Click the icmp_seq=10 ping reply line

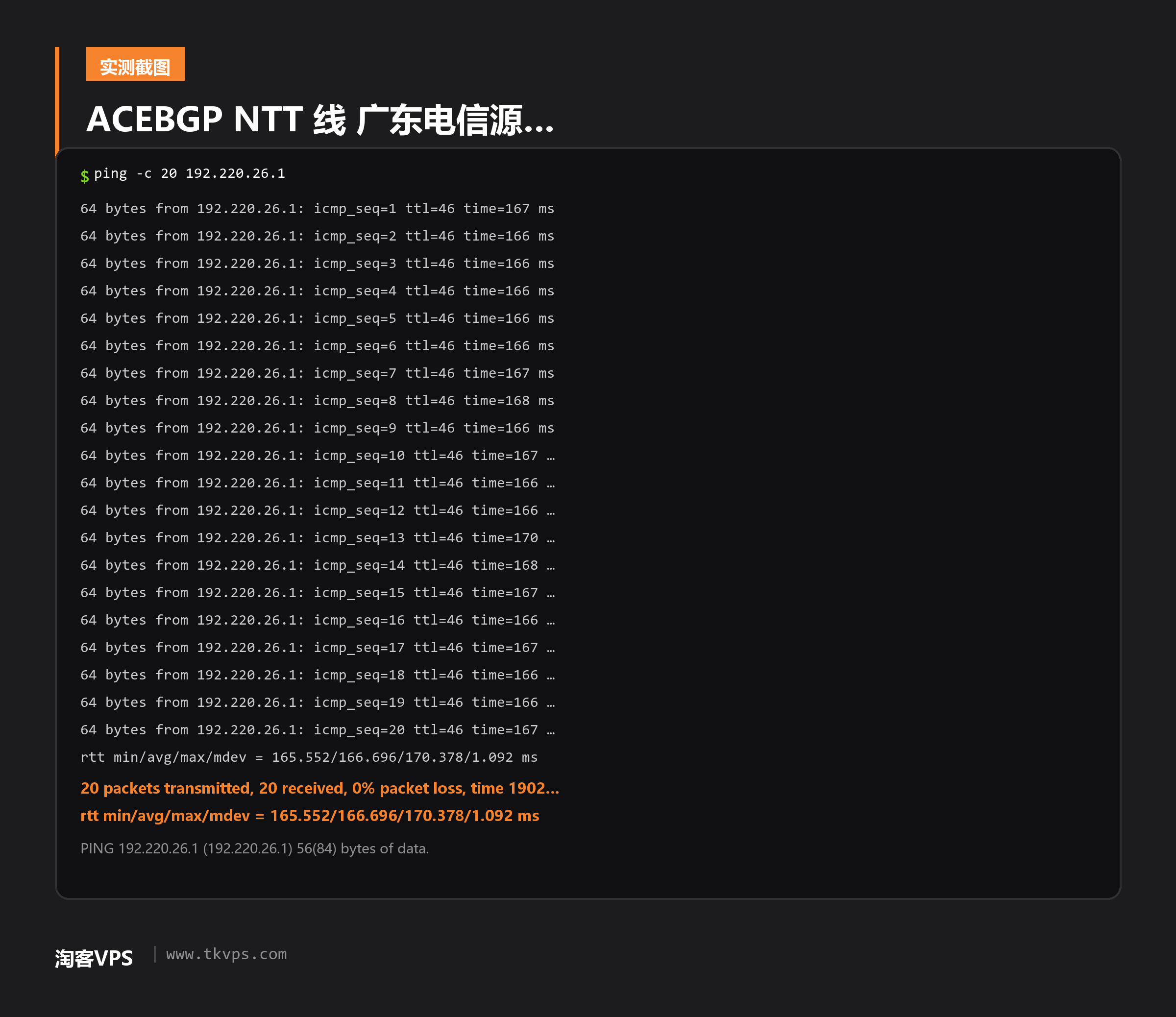[x=318, y=456]
